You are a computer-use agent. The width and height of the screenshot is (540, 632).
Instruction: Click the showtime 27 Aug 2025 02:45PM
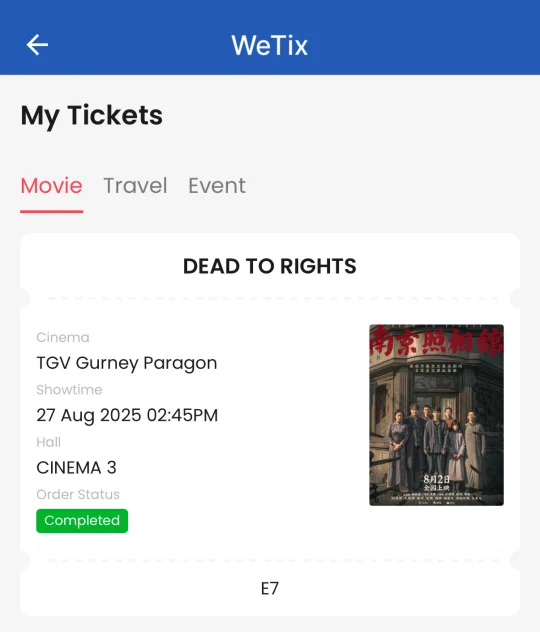[x=127, y=416]
